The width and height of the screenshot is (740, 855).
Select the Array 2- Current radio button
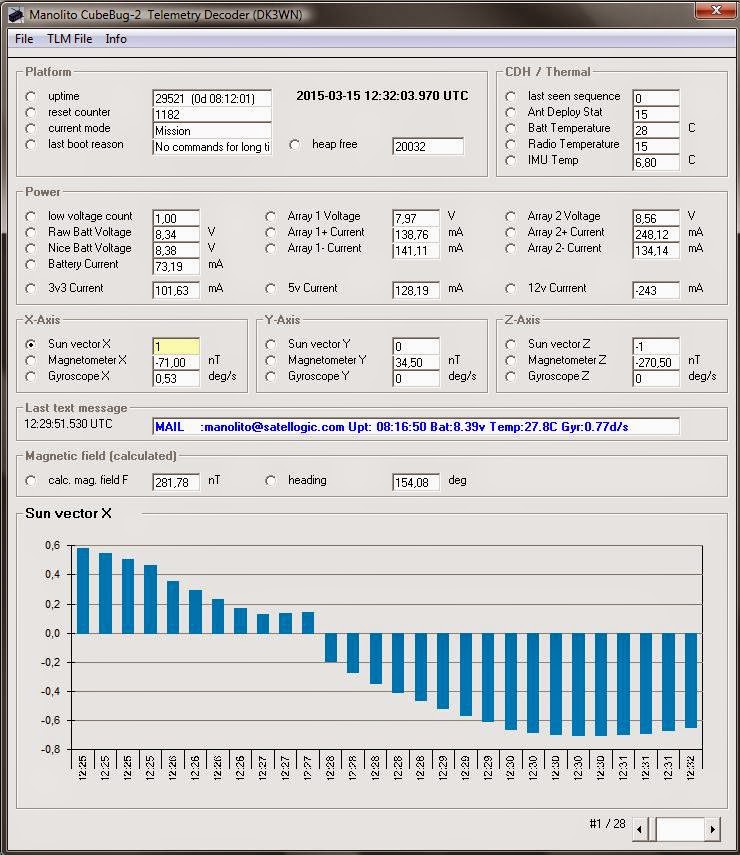click(510, 249)
